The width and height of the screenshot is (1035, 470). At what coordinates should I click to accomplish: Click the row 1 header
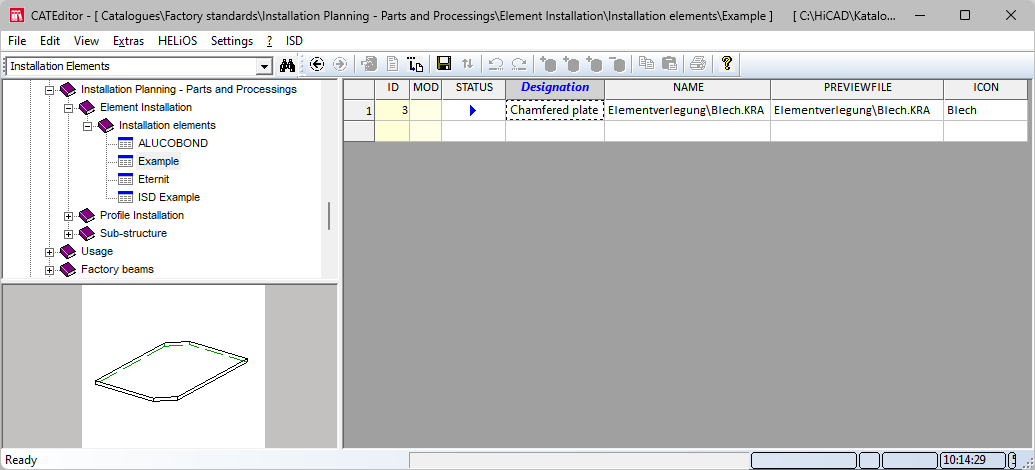click(360, 111)
